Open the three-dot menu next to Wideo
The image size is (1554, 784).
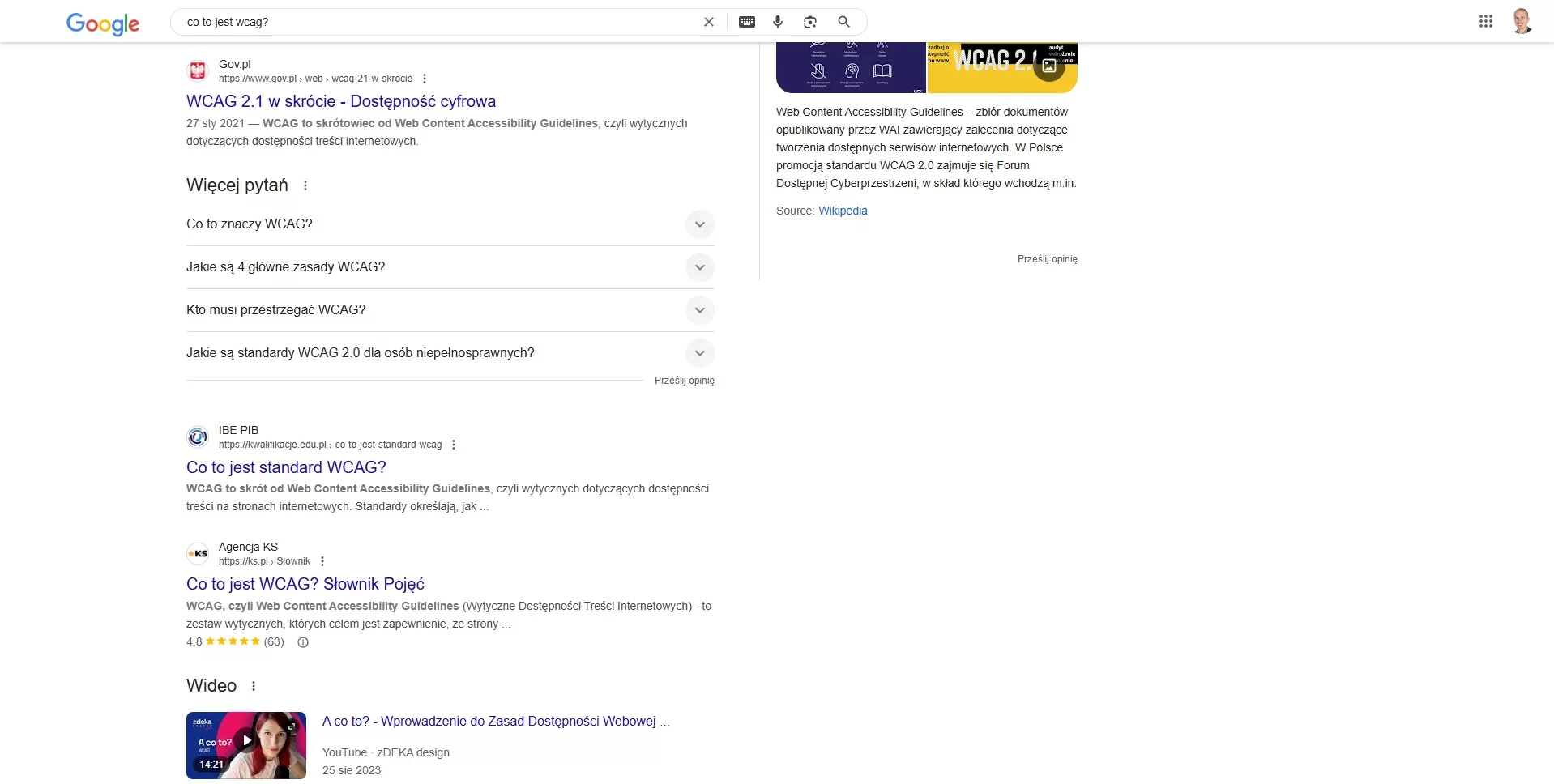pos(254,686)
